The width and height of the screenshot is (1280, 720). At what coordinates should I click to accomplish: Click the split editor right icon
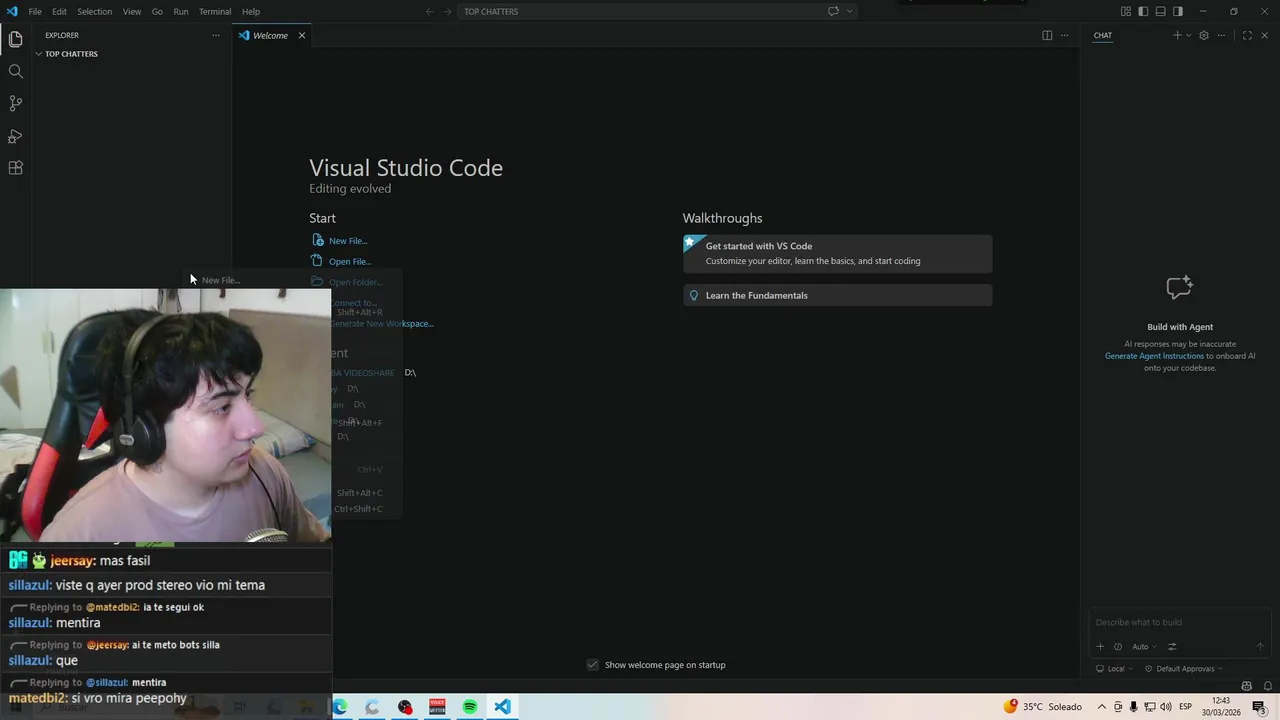click(x=1047, y=35)
